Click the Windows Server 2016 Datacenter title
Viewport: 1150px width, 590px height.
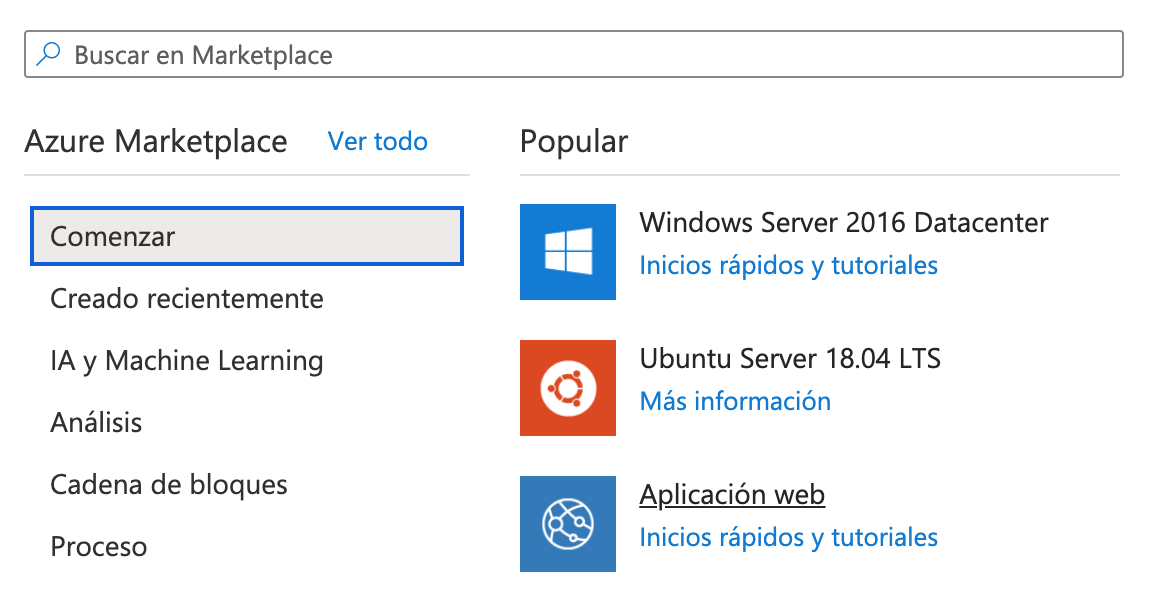843,222
